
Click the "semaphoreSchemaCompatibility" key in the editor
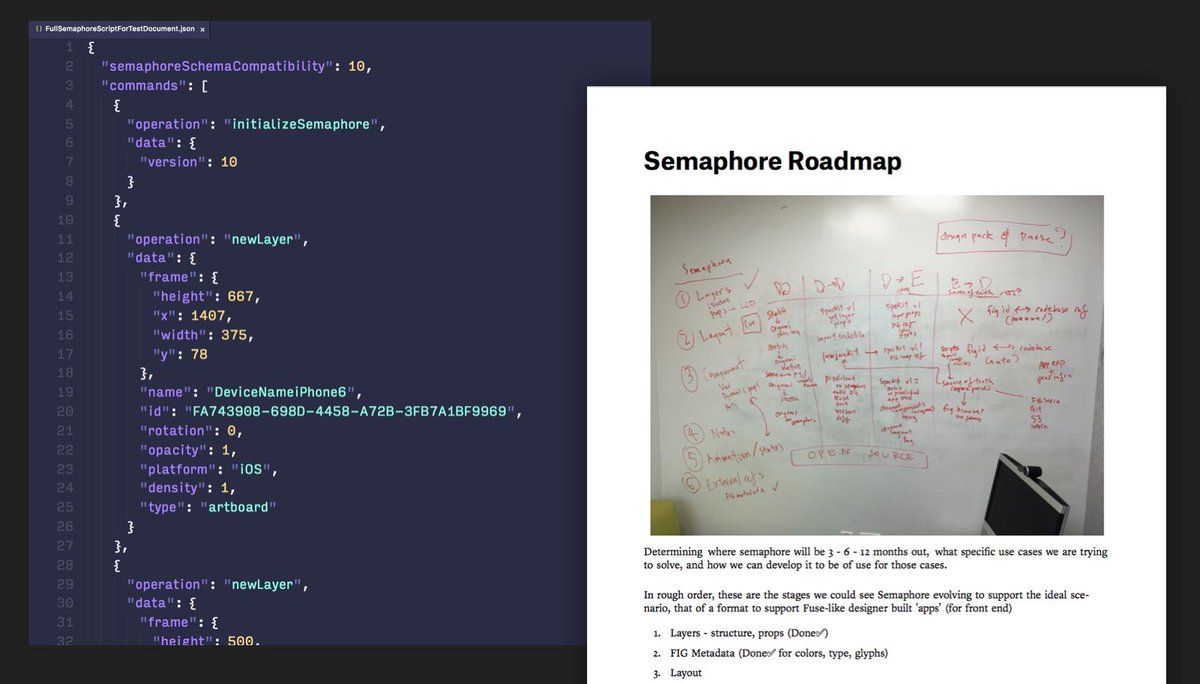click(217, 66)
